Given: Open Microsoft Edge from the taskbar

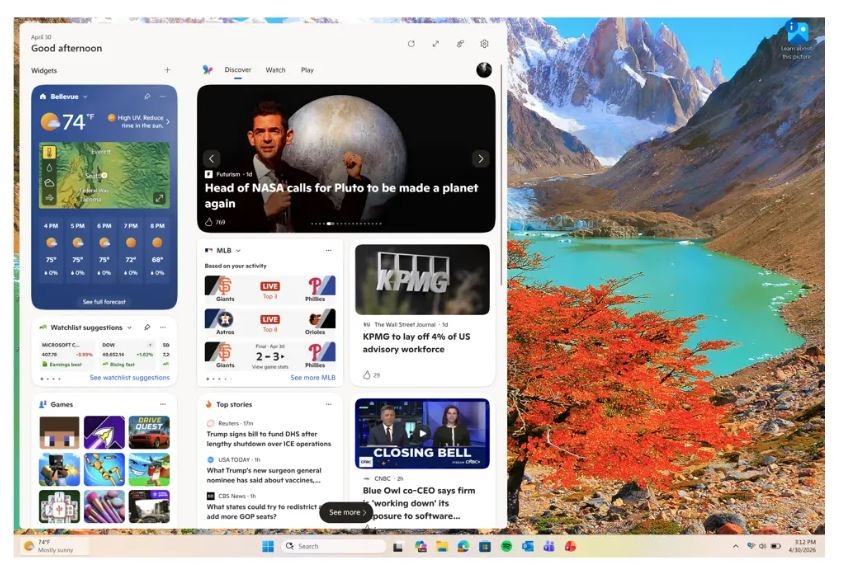Looking at the screenshot, I should [463, 546].
